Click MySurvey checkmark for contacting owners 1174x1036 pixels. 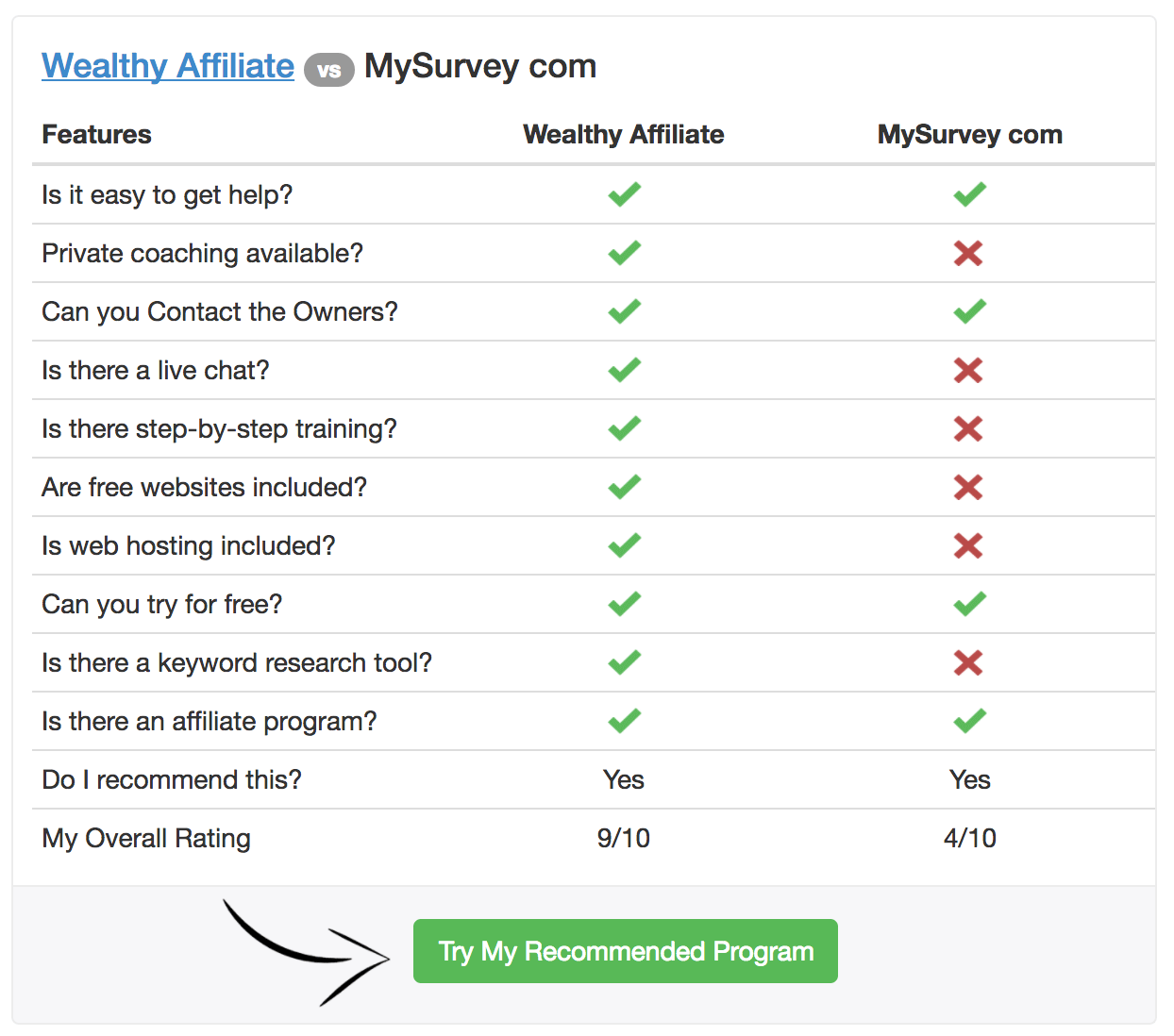click(969, 311)
